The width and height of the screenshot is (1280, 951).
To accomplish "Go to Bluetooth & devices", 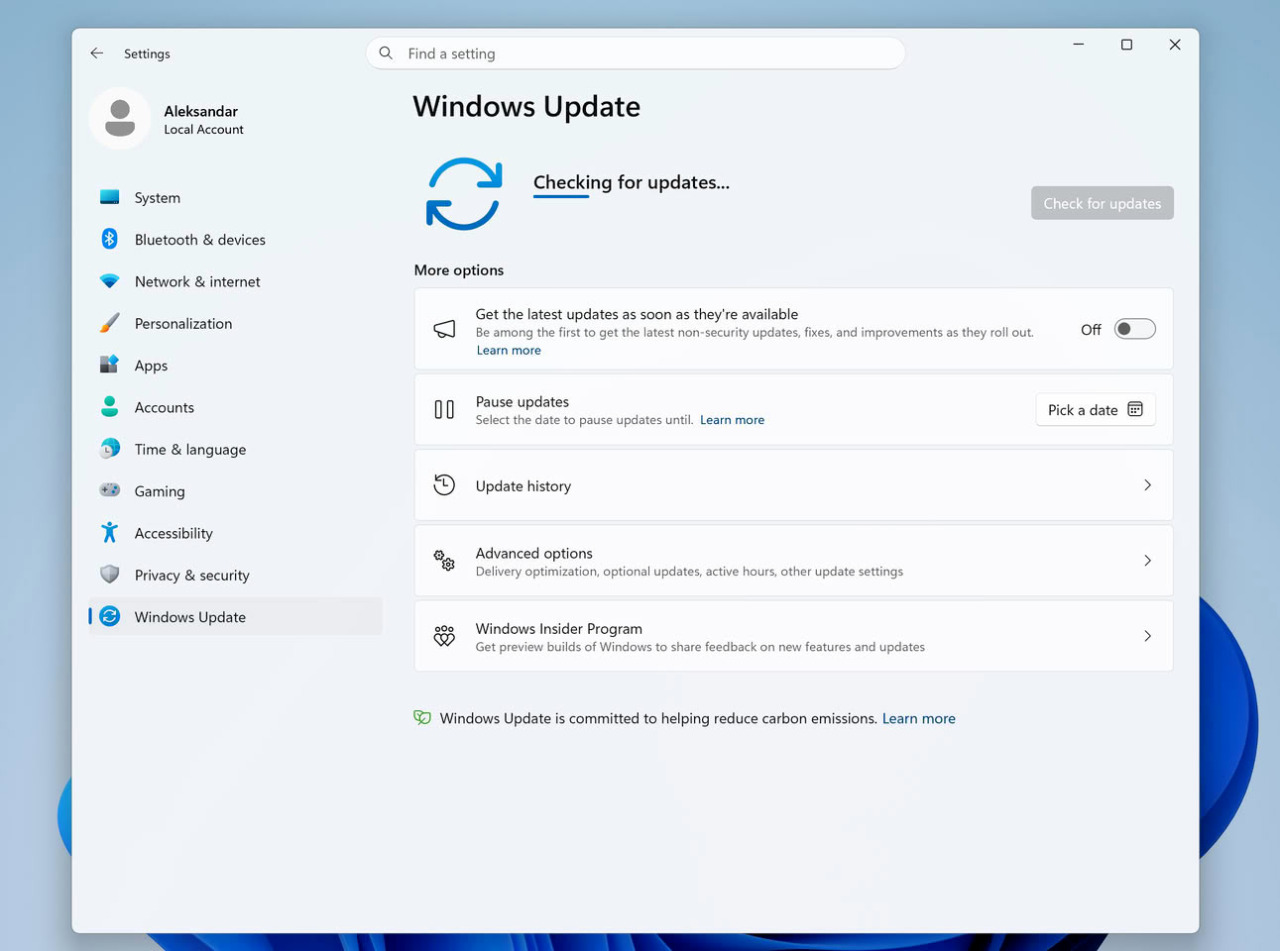I will click(x=235, y=240).
